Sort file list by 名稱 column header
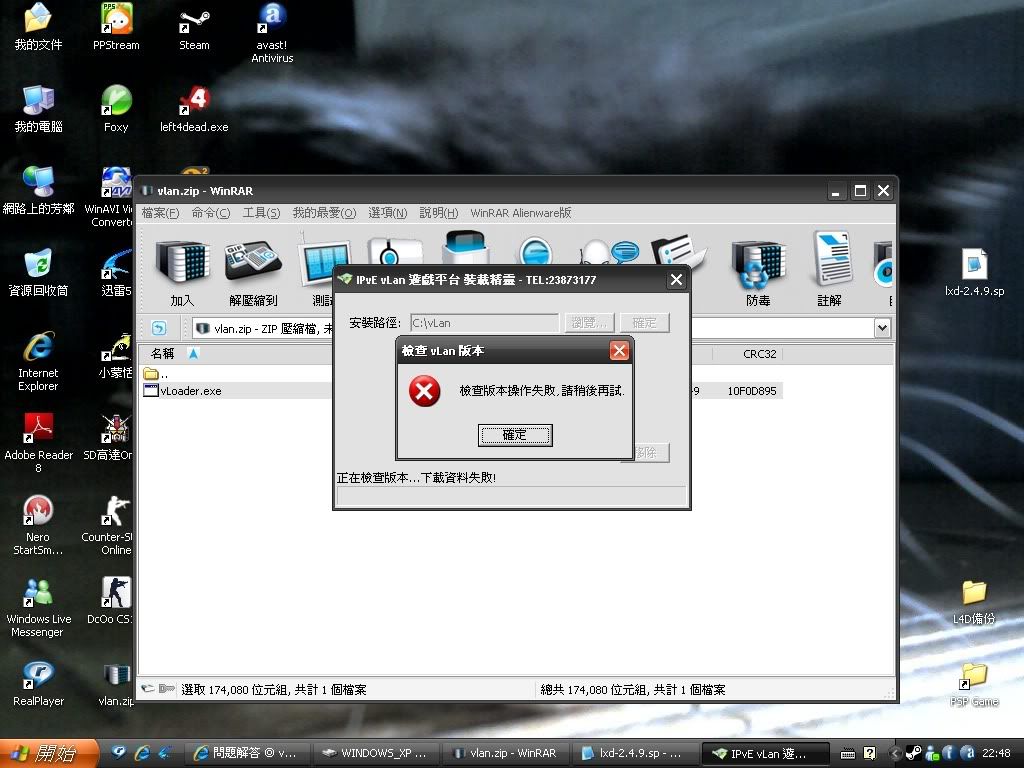The height and width of the screenshot is (768, 1024). click(x=163, y=354)
